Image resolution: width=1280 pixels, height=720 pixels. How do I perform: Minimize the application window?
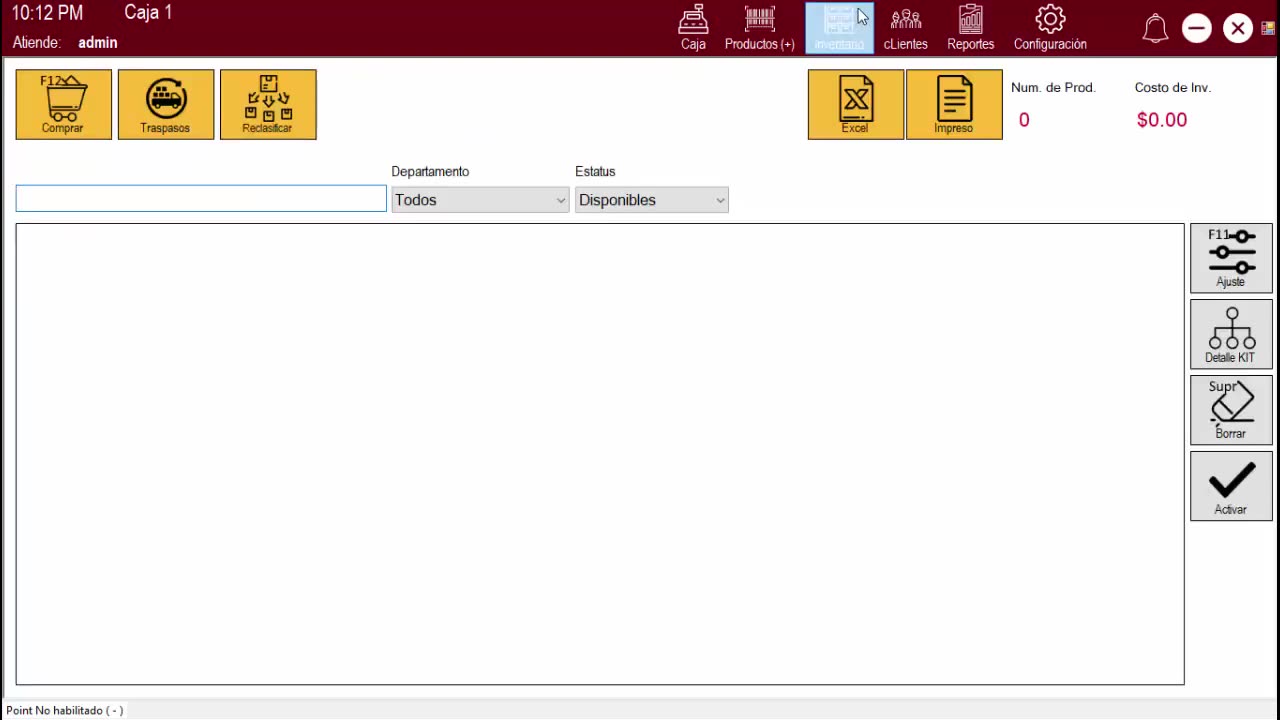[1196, 28]
